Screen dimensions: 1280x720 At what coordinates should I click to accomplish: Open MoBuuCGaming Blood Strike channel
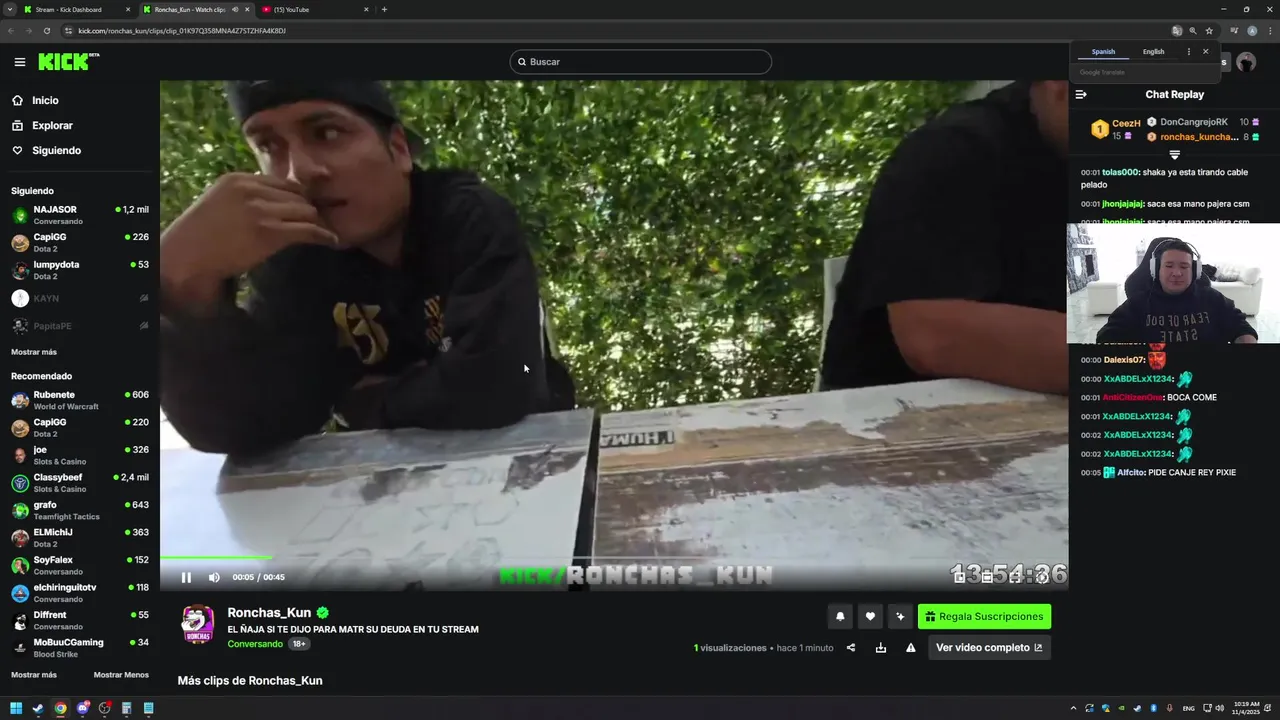80,648
